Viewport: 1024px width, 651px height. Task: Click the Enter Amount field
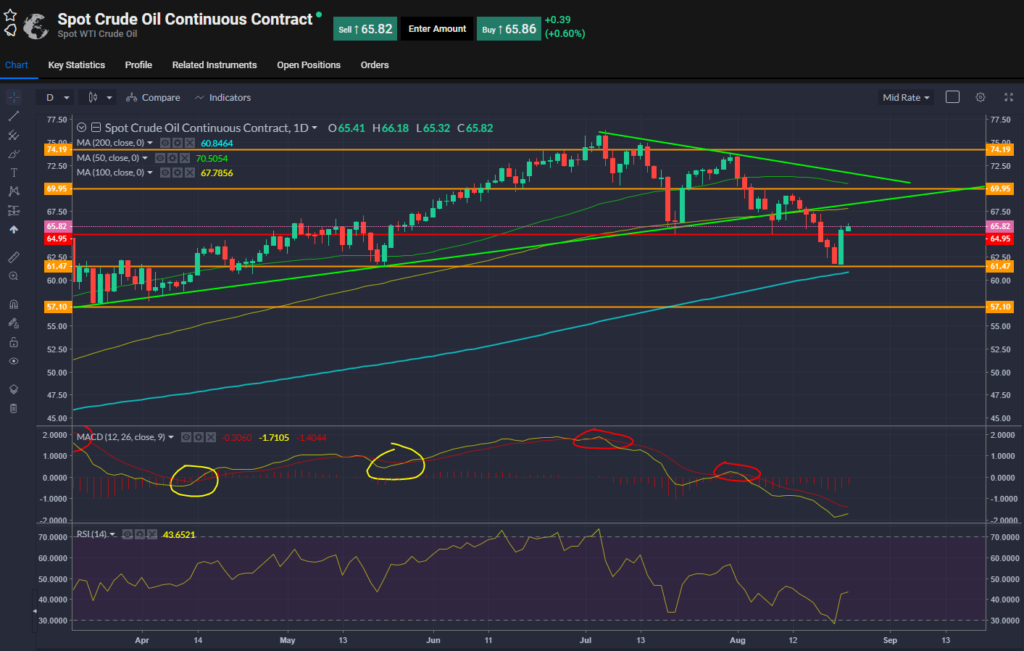[437, 28]
